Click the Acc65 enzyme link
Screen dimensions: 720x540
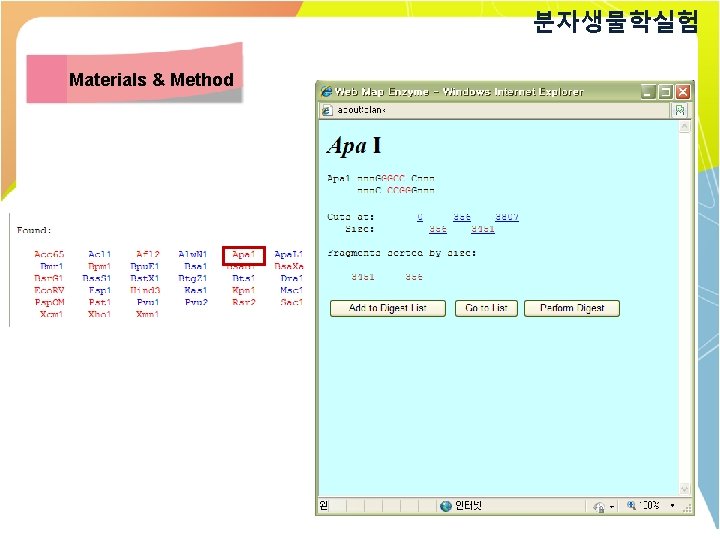49,254
